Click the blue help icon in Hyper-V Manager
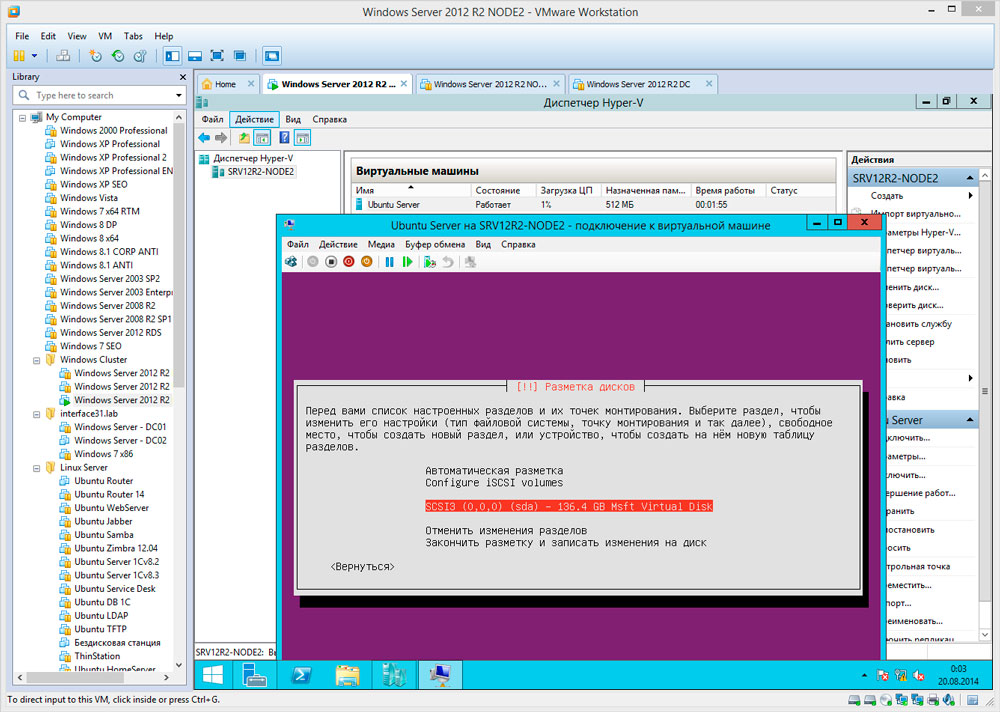The width and height of the screenshot is (1000, 712). [x=284, y=138]
